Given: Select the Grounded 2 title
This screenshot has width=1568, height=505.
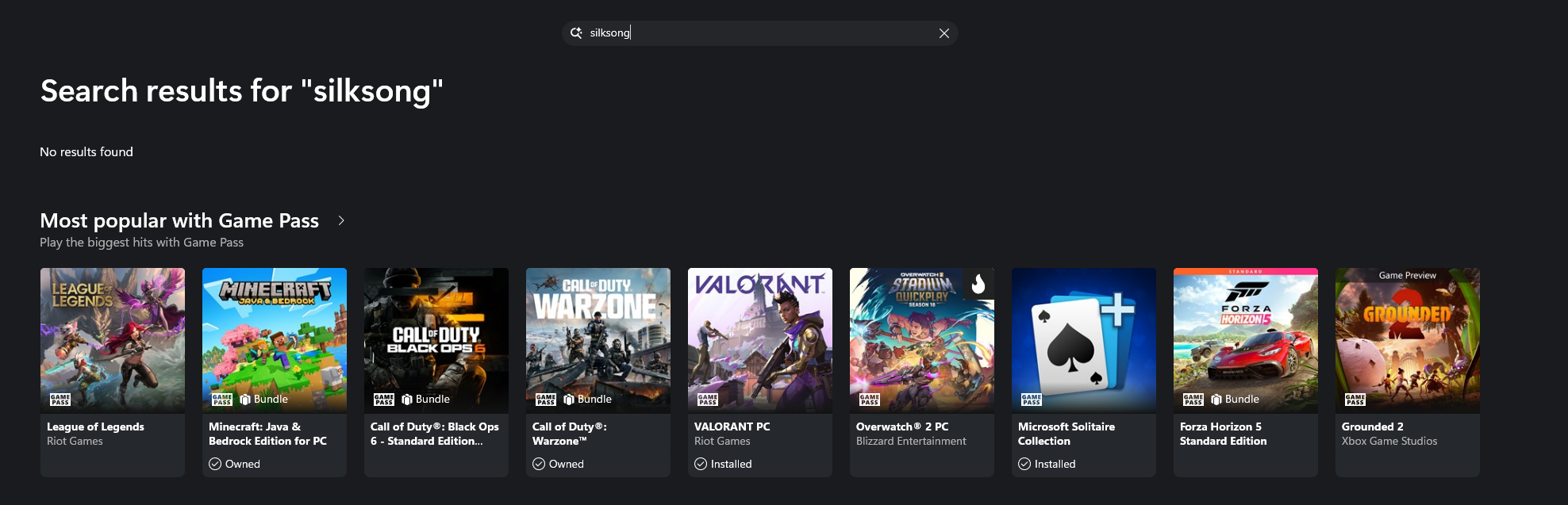Looking at the screenshot, I should tap(1373, 427).
